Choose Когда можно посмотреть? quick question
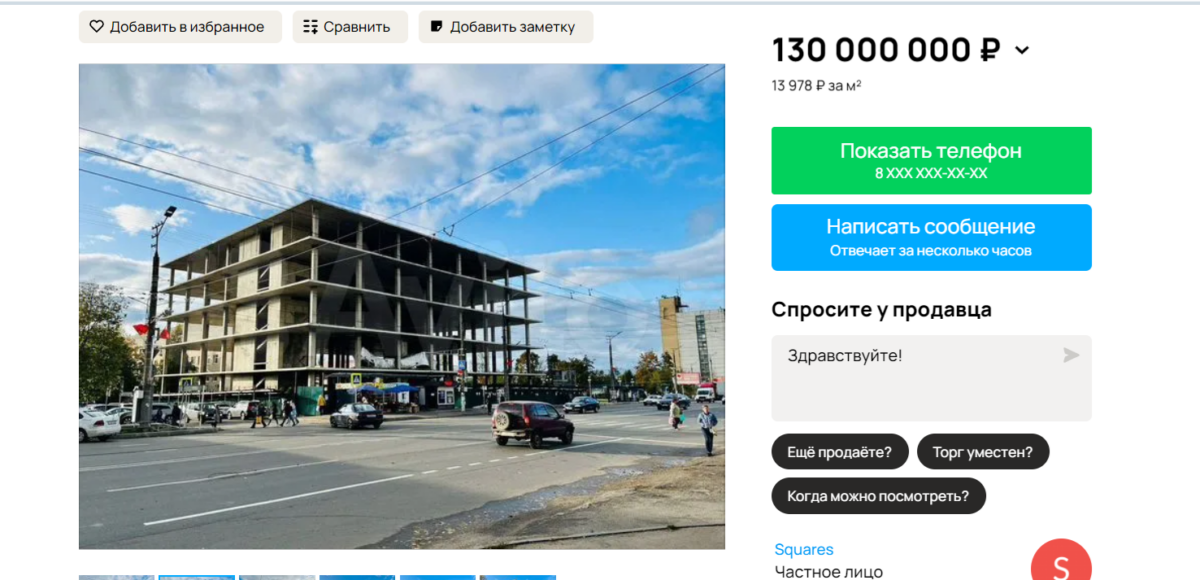The image size is (1200, 580). pos(878,496)
